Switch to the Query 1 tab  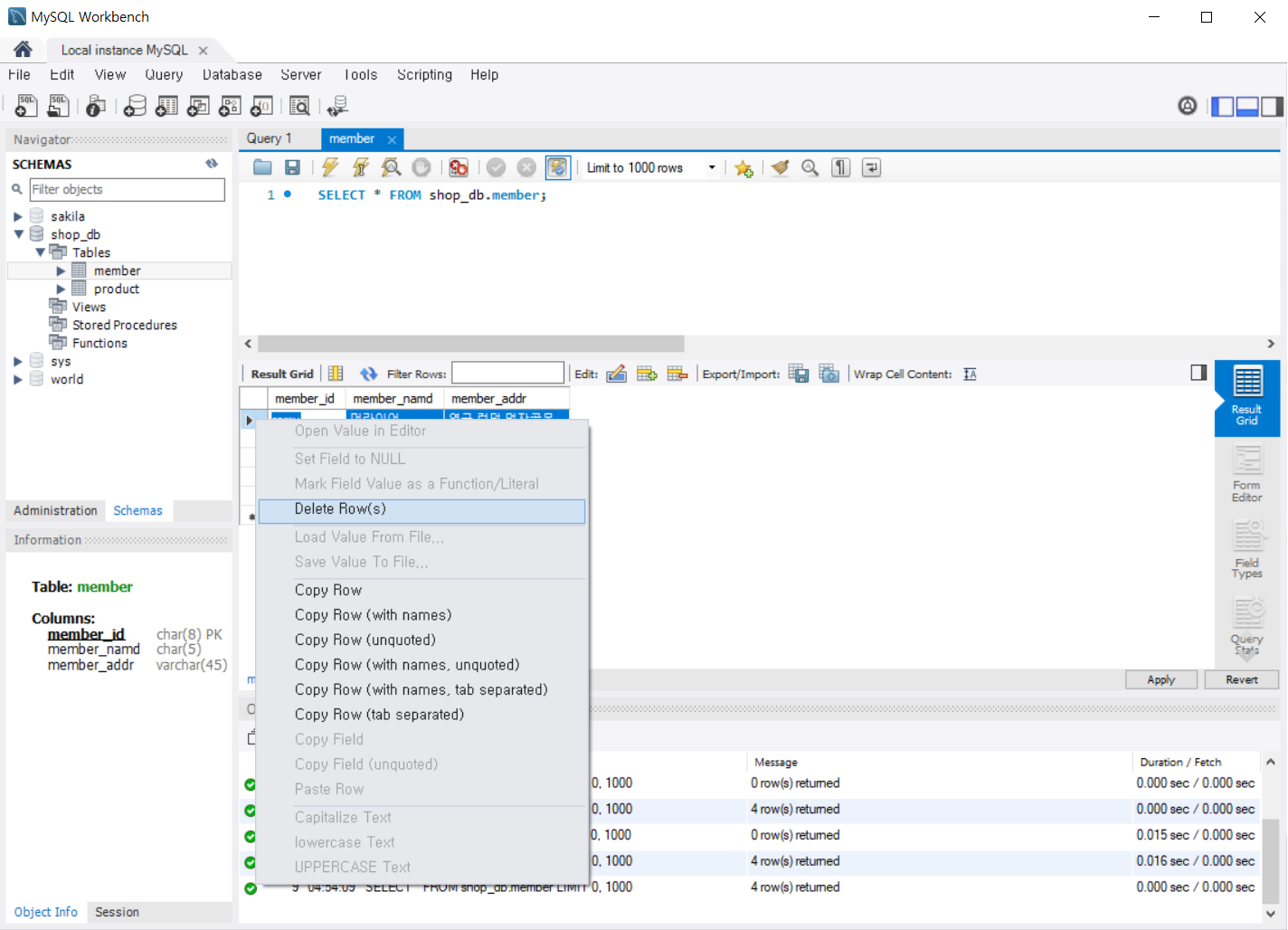270,138
